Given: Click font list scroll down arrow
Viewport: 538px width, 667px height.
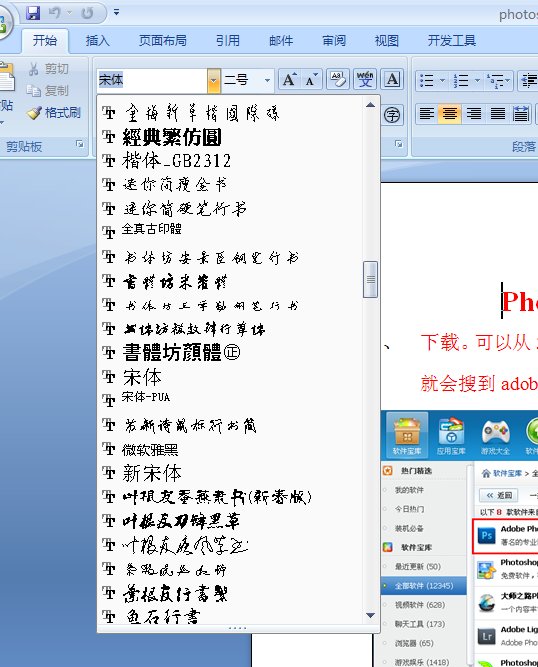Looking at the screenshot, I should pos(370,616).
